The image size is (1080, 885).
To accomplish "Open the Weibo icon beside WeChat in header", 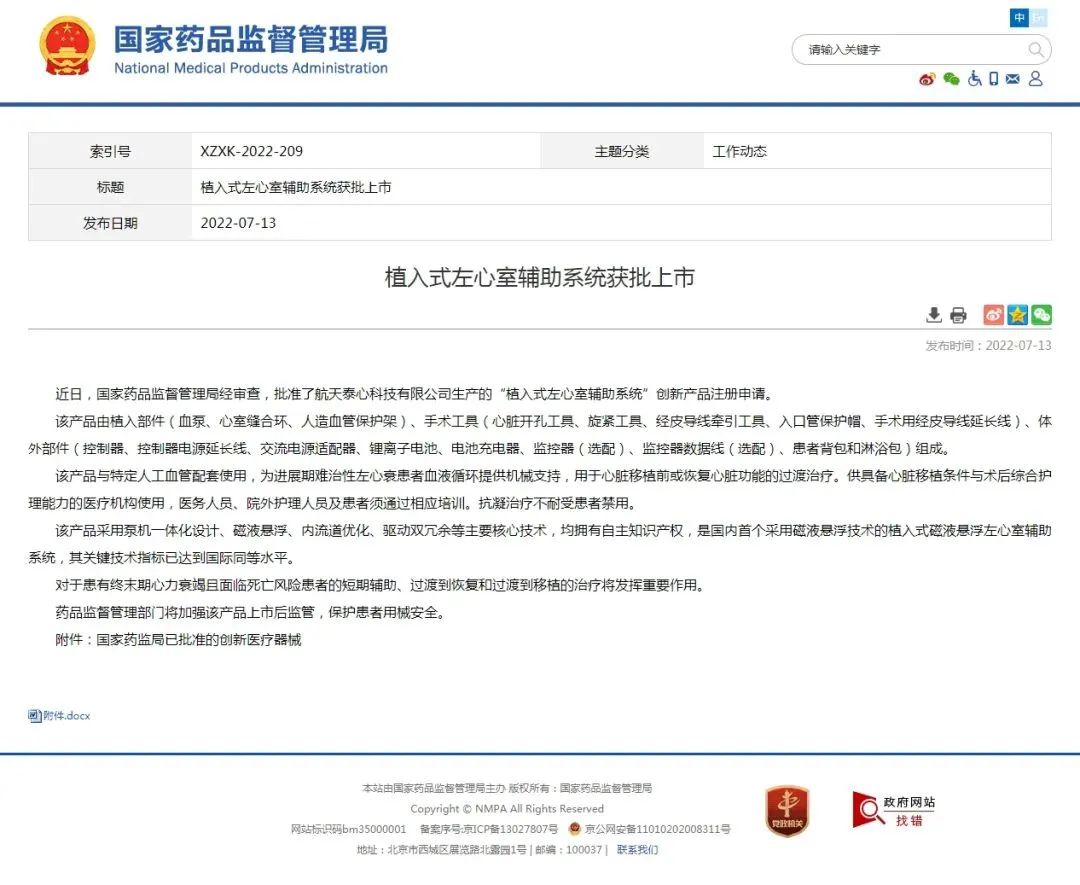I will pos(927,79).
